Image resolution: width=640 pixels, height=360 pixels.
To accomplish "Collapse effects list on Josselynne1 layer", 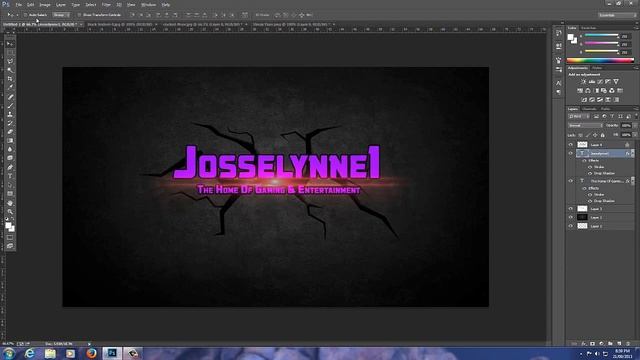I will (633, 153).
